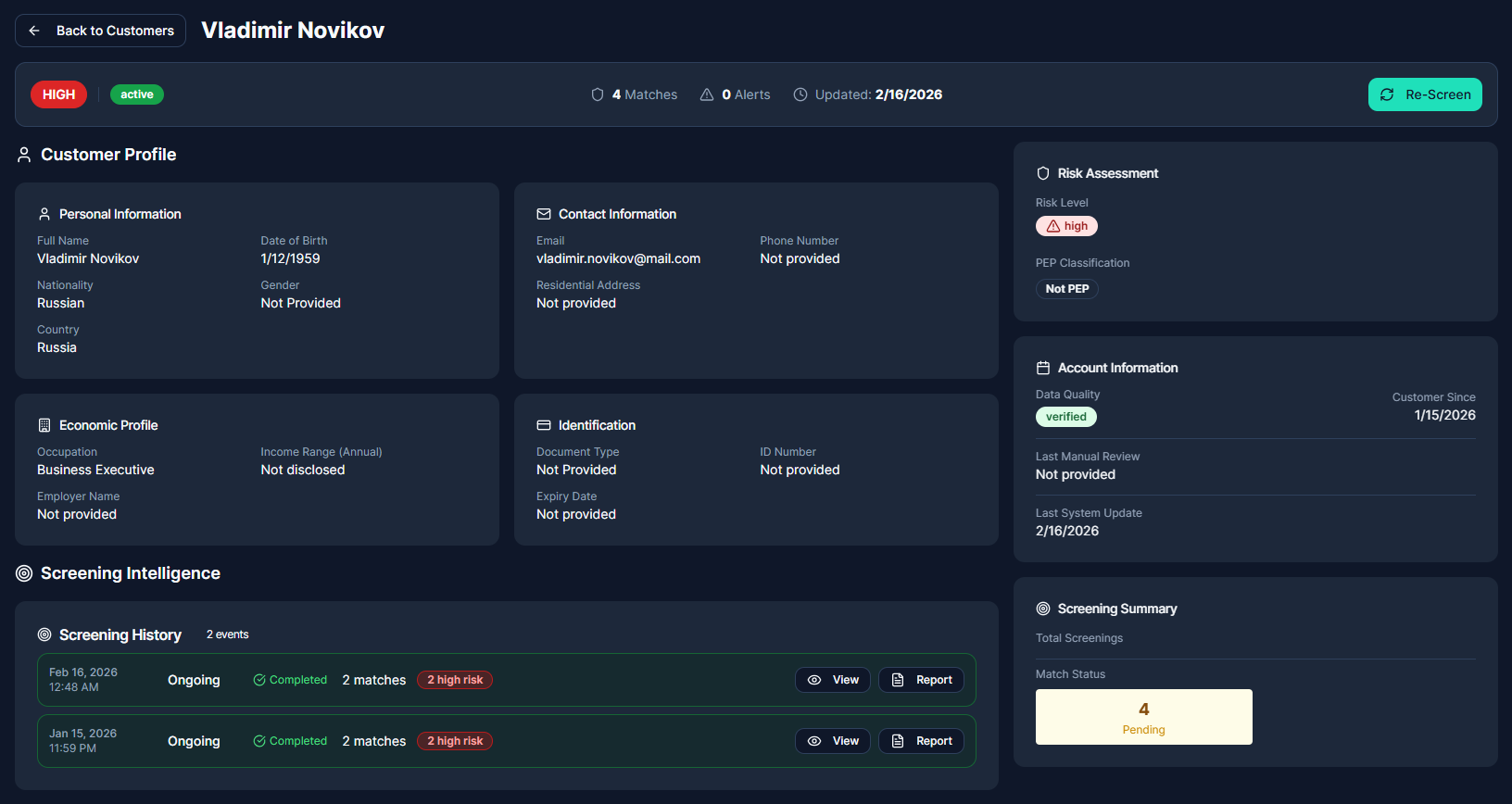Click 2 high risk tag on Jan 15 row
The image size is (1512, 804).
455,741
